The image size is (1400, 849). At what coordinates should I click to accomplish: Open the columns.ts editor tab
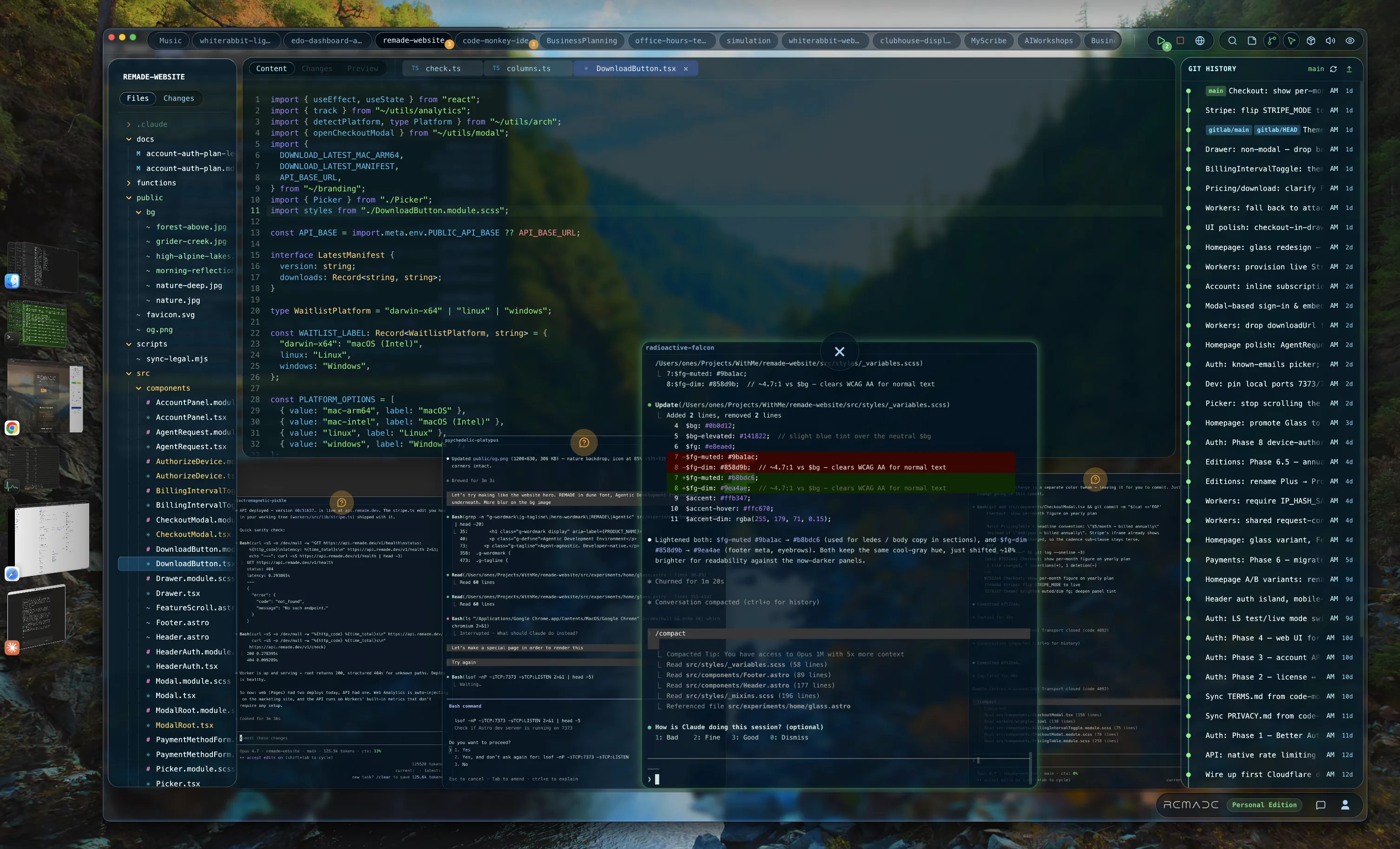528,69
